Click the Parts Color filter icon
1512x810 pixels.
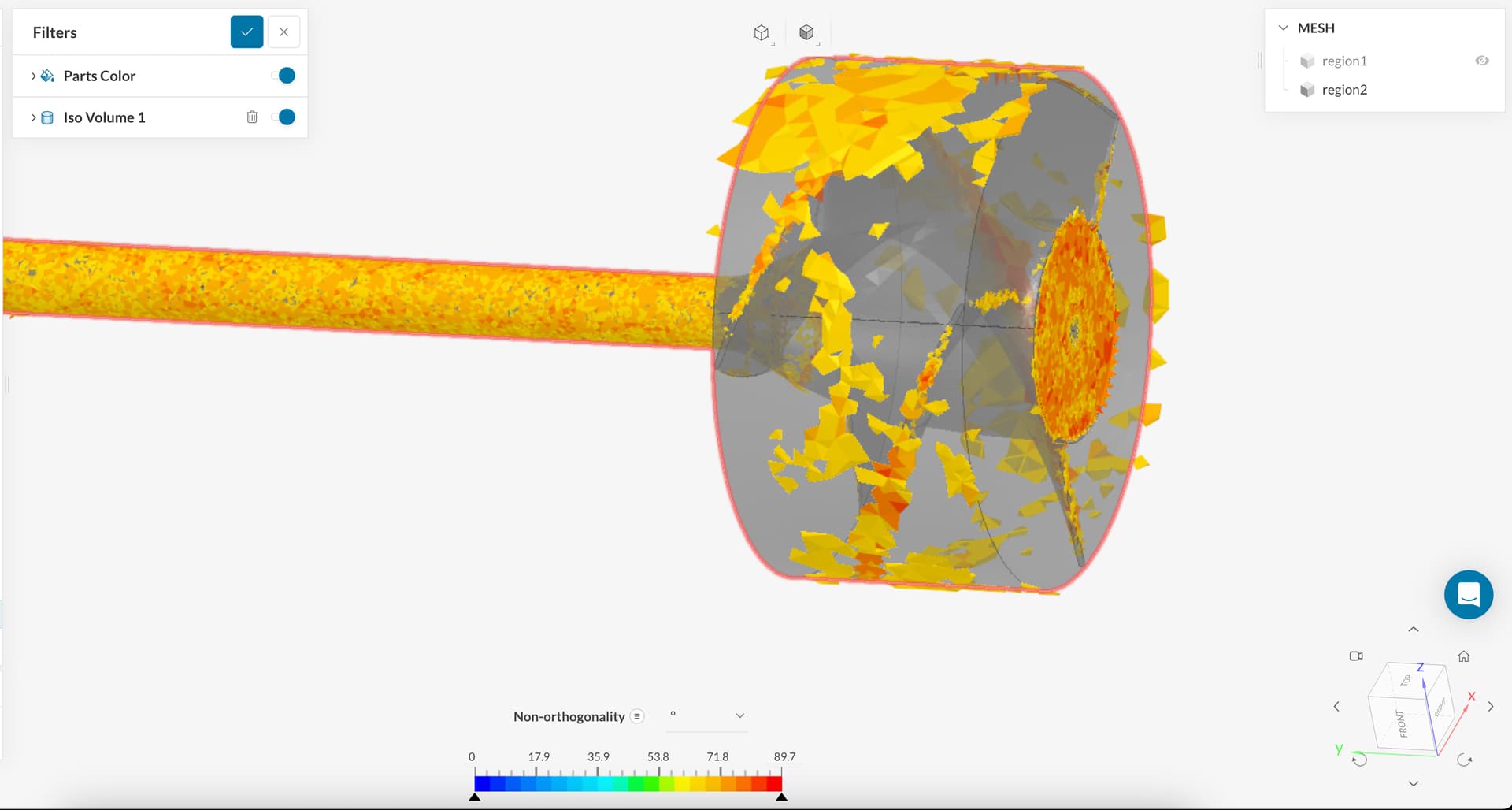(x=47, y=75)
